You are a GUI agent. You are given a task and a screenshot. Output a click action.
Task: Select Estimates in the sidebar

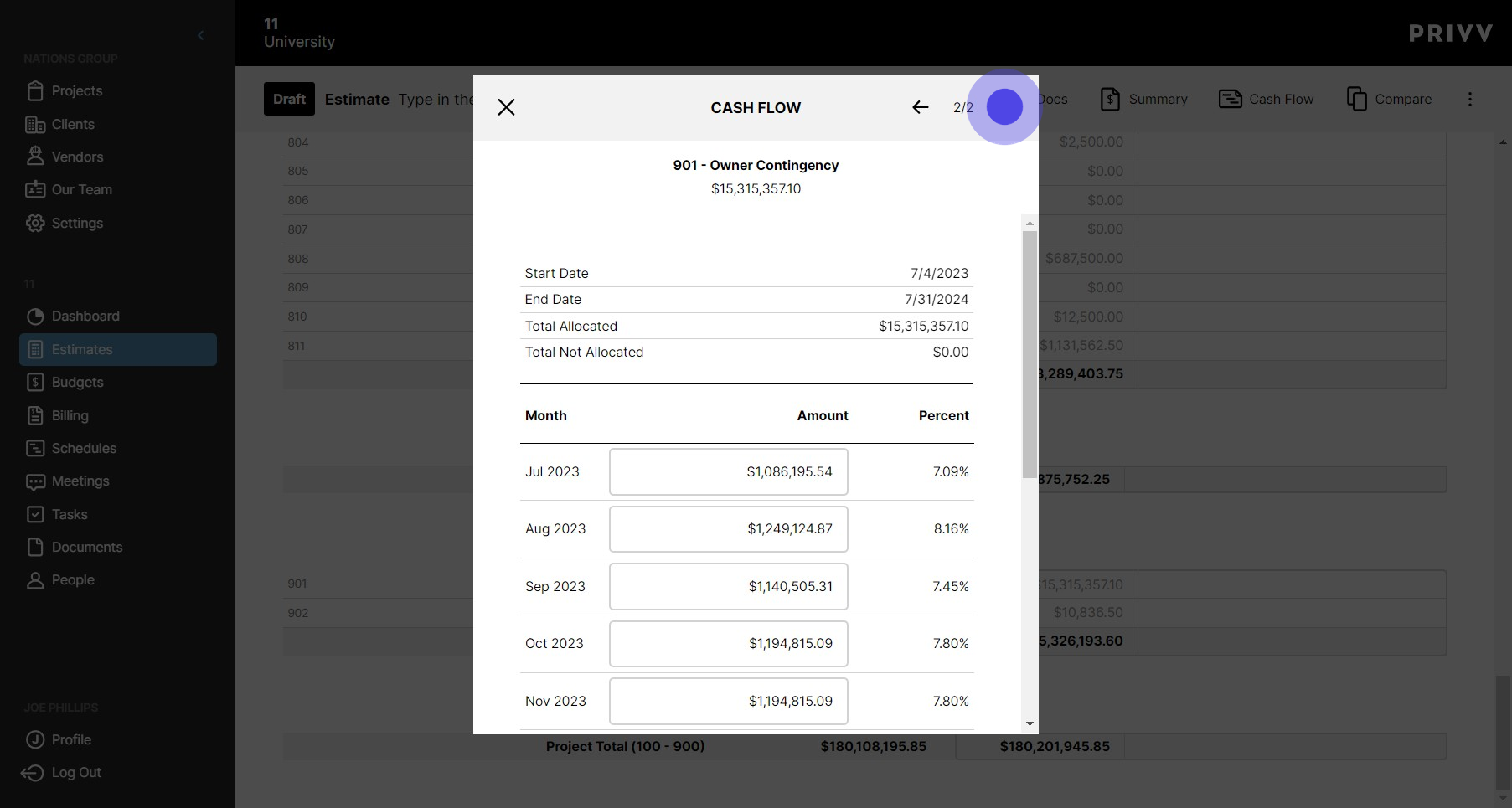tap(118, 349)
